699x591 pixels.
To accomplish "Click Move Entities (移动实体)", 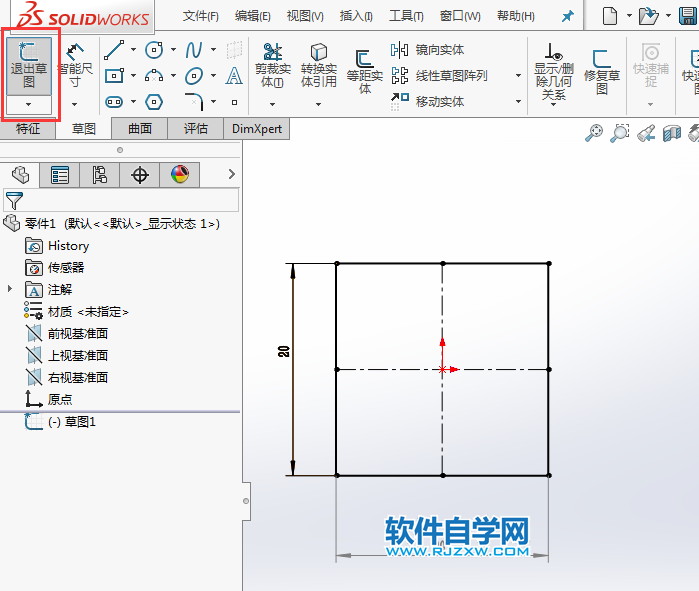I will tap(427, 102).
